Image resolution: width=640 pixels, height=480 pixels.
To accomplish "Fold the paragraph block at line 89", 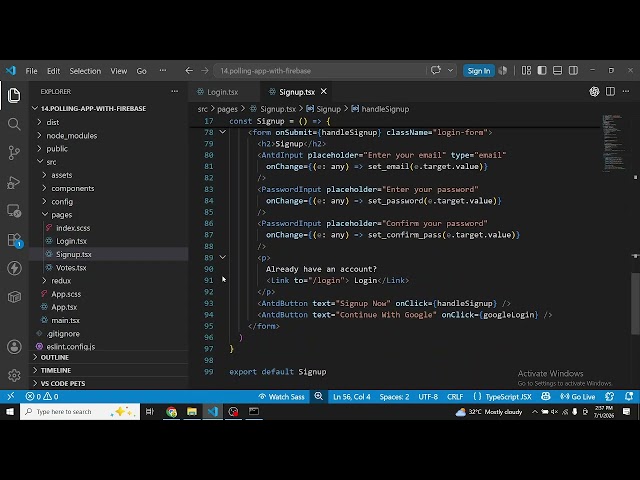I will (222, 257).
